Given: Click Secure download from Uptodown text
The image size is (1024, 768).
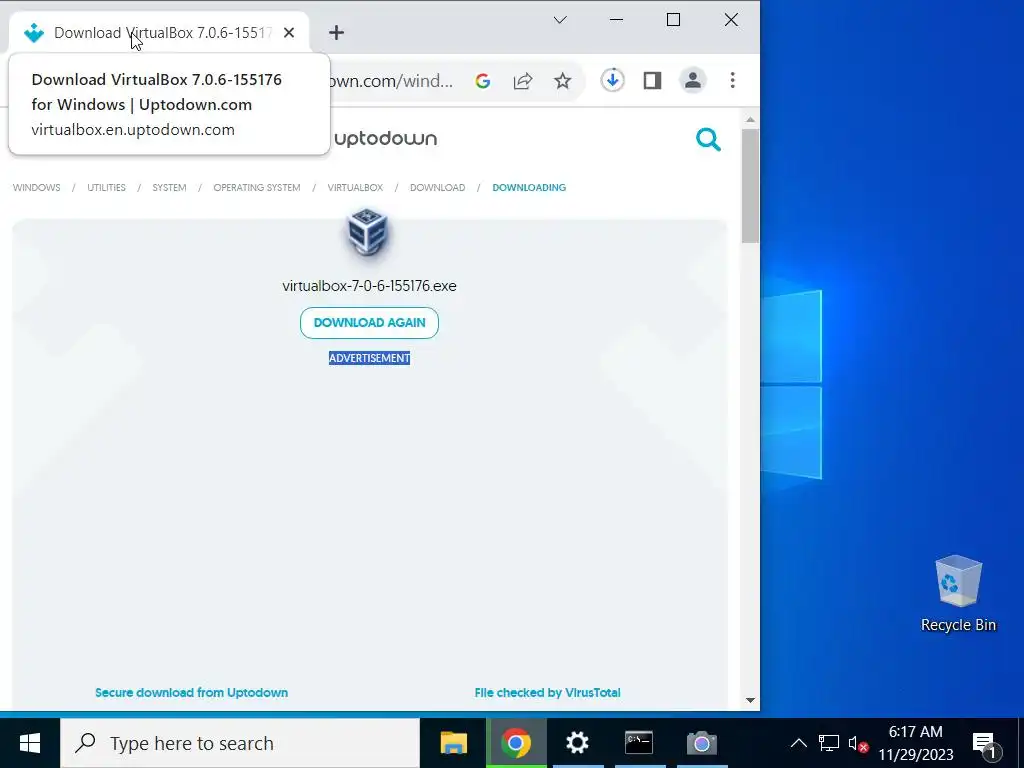Looking at the screenshot, I should pos(191,693).
